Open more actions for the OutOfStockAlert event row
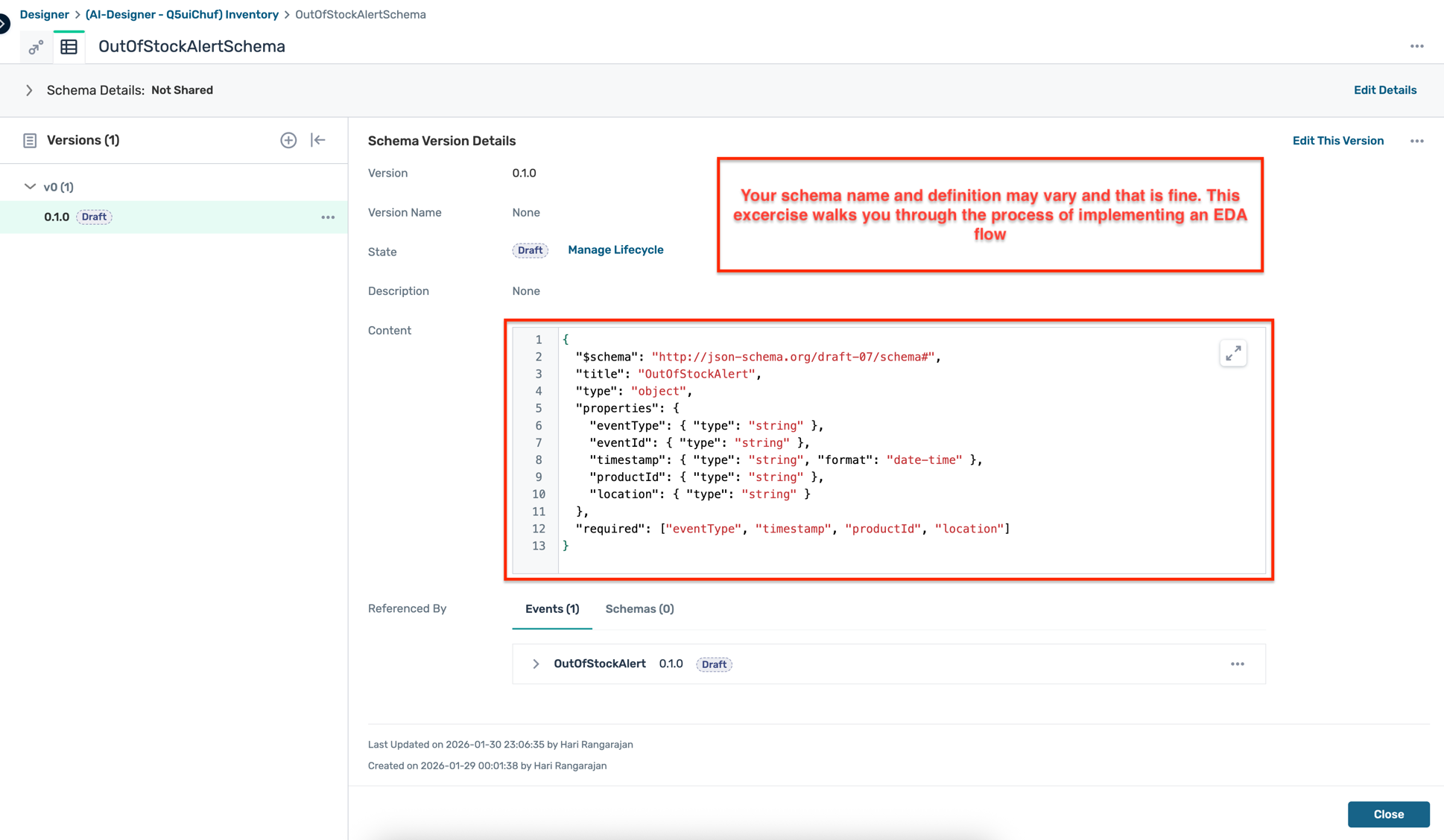1444x840 pixels. (x=1237, y=664)
